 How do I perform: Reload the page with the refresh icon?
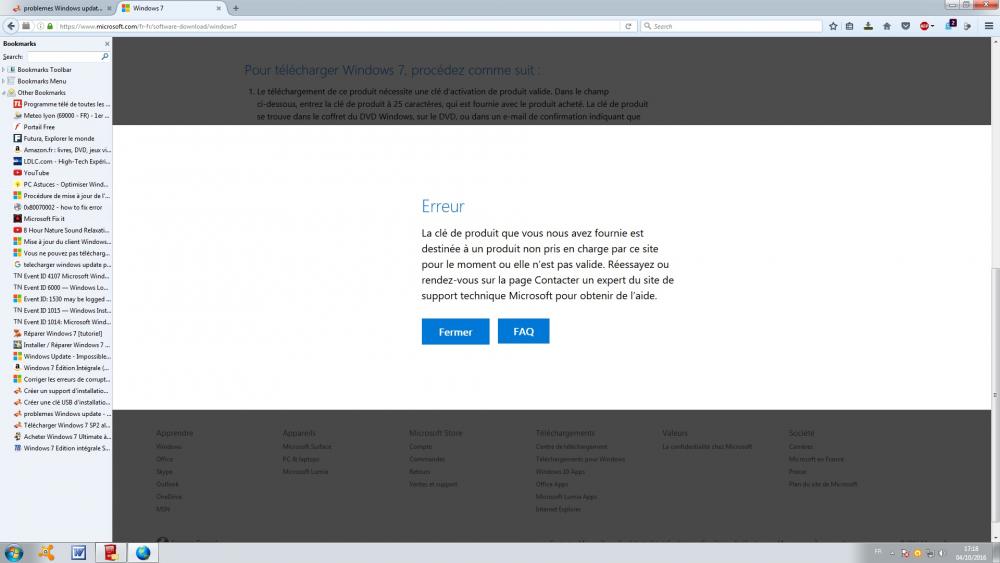point(628,26)
